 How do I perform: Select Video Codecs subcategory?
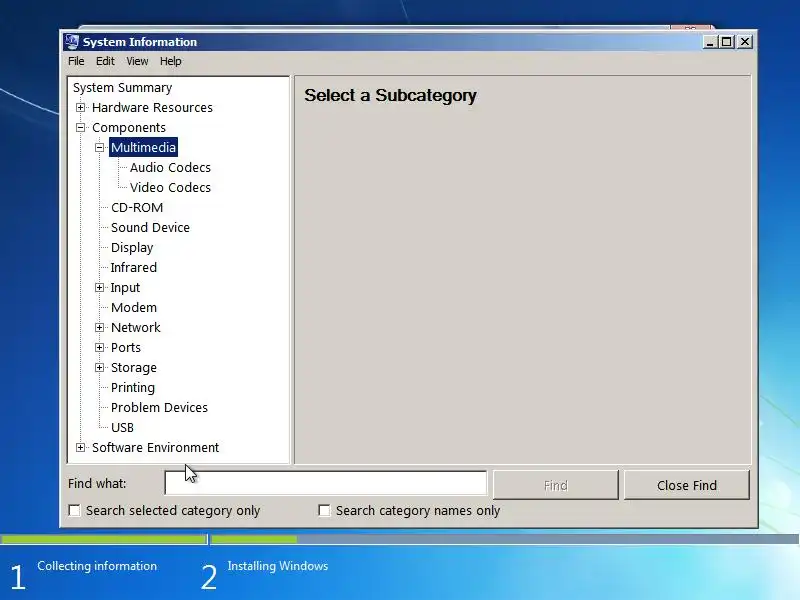pyautogui.click(x=170, y=188)
